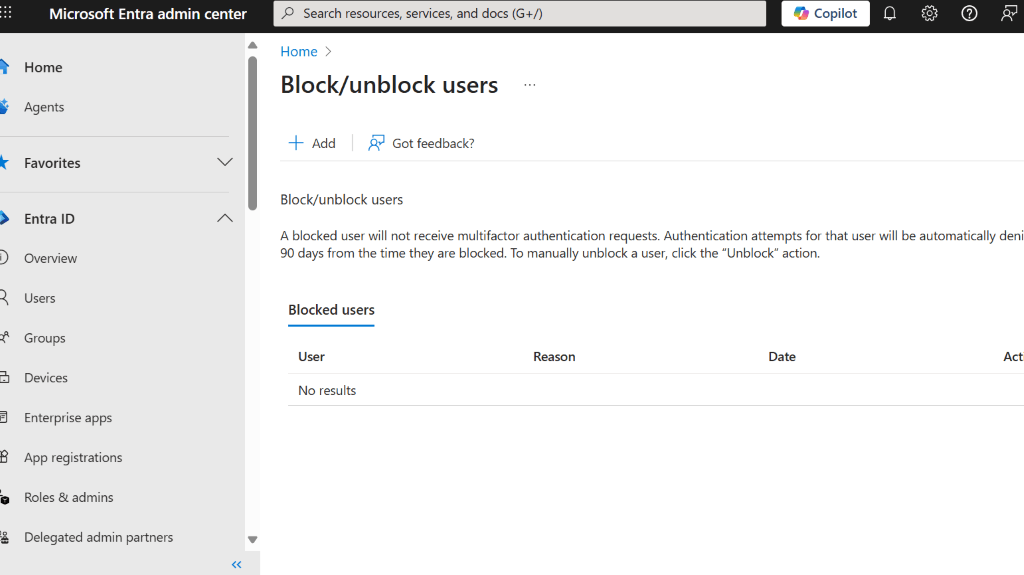Image resolution: width=1024 pixels, height=575 pixels.
Task: Click the Home icon in sidebar
Action: pyautogui.click(x=4, y=67)
